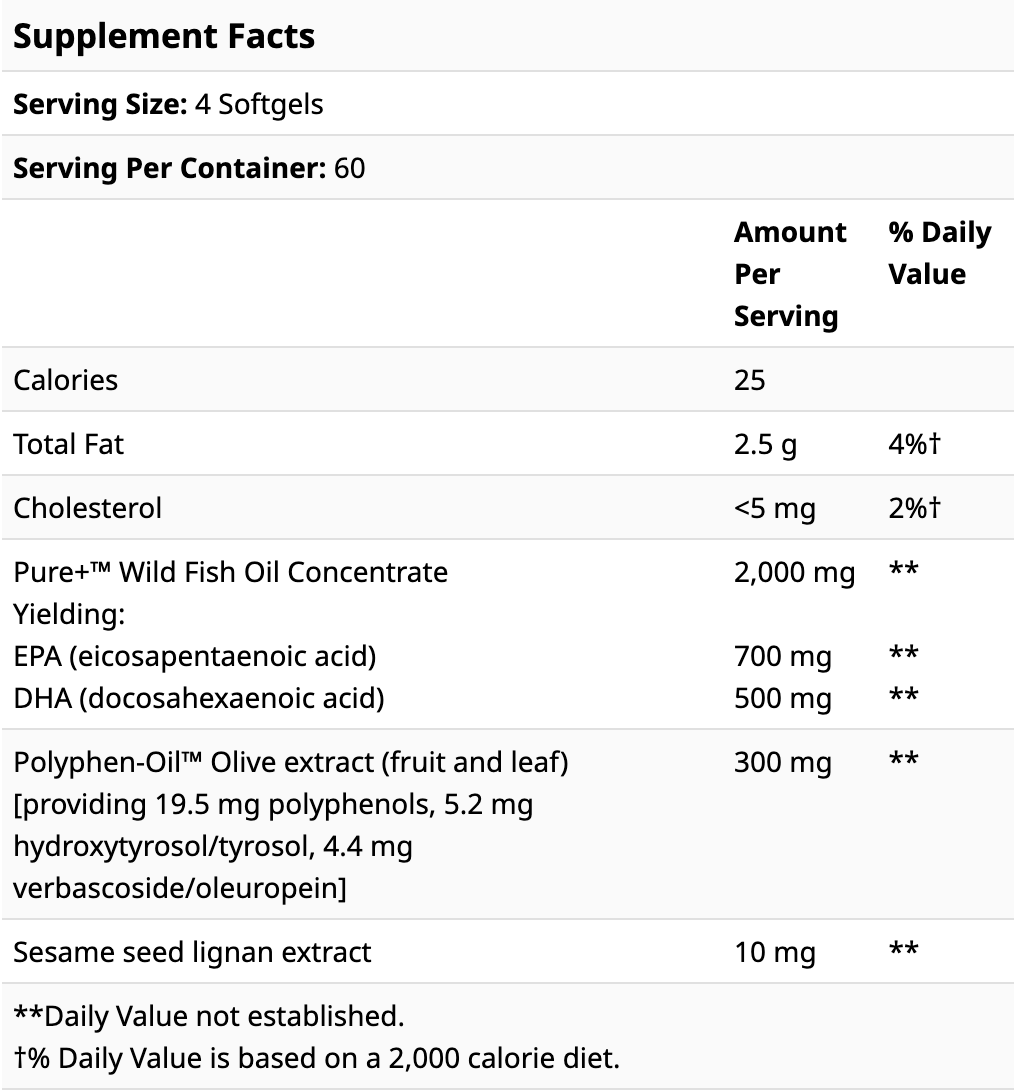Select the Amount Per Serving column header
Screen dimensions: 1014x1090
(790, 274)
